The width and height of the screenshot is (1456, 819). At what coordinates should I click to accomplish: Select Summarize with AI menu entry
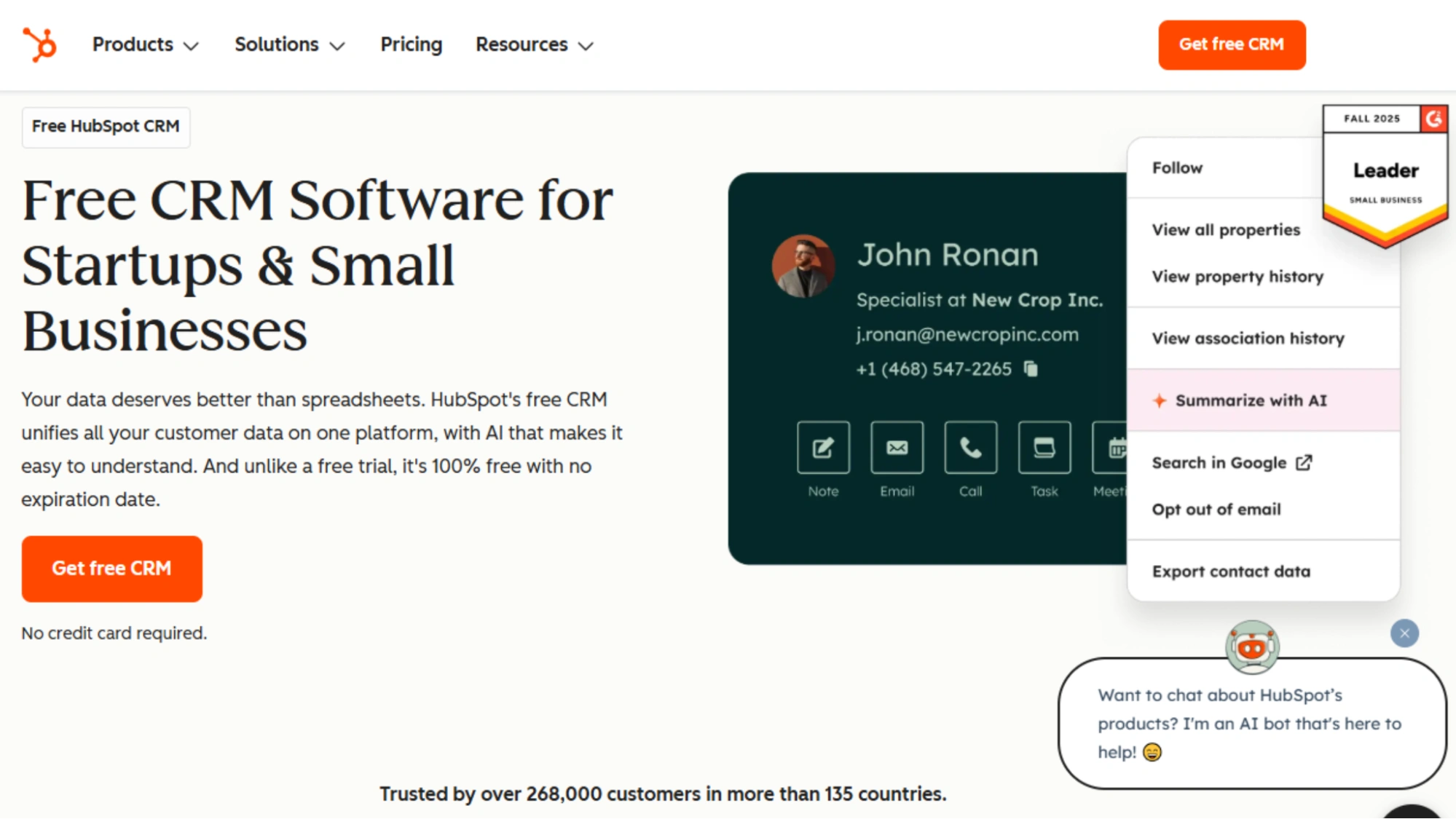[x=1251, y=400]
